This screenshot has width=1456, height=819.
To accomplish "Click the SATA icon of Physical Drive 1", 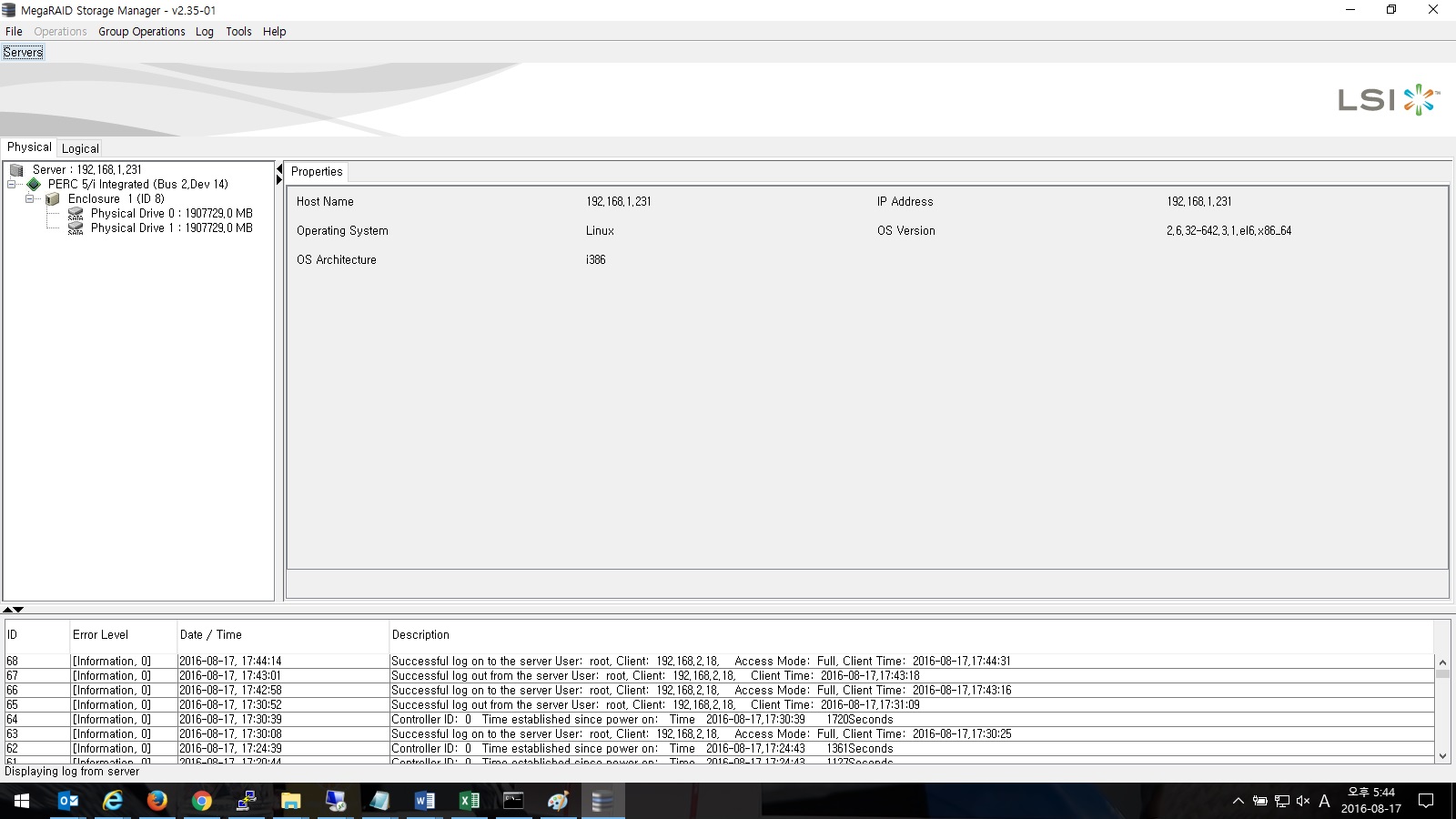I will pos(76,228).
